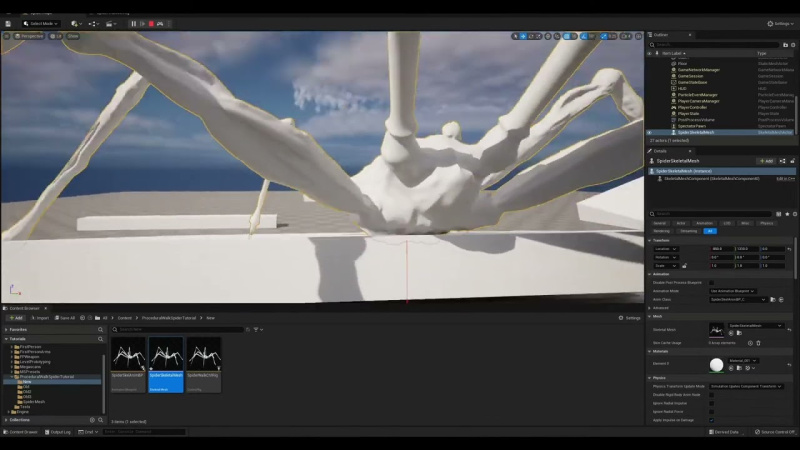The width and height of the screenshot is (800, 450).
Task: Select the SpiderSkeletalMesh asset thumbnail
Action: pos(165,364)
